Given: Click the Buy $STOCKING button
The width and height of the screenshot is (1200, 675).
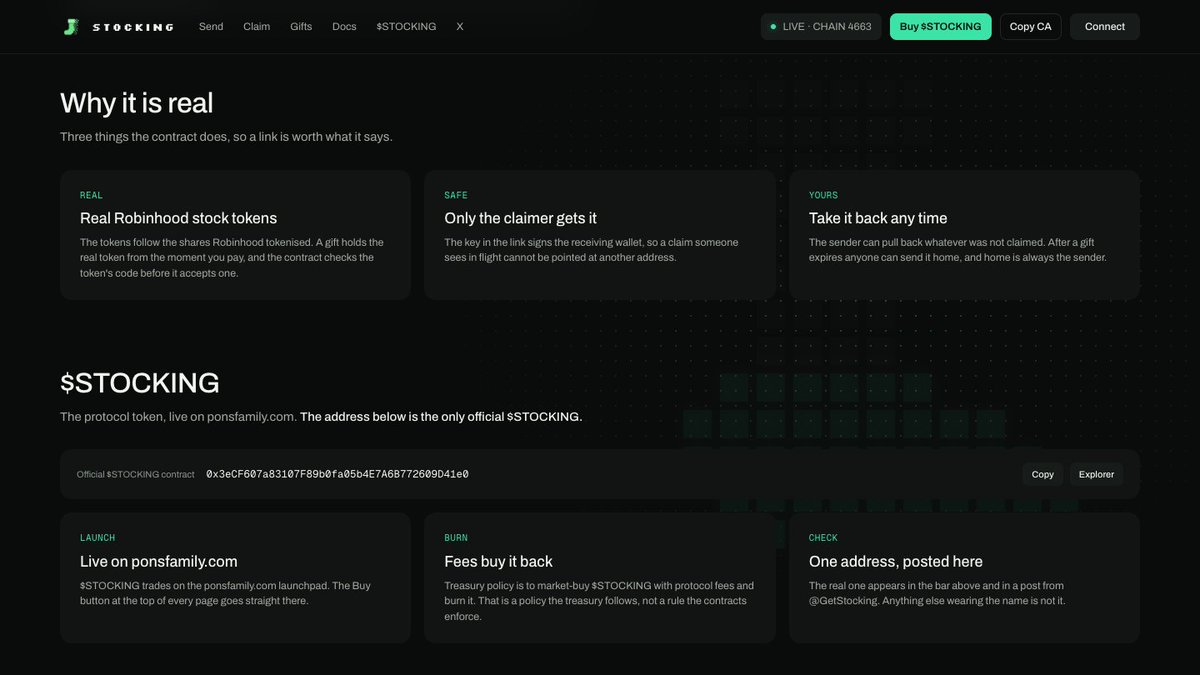Looking at the screenshot, I should (x=940, y=27).
